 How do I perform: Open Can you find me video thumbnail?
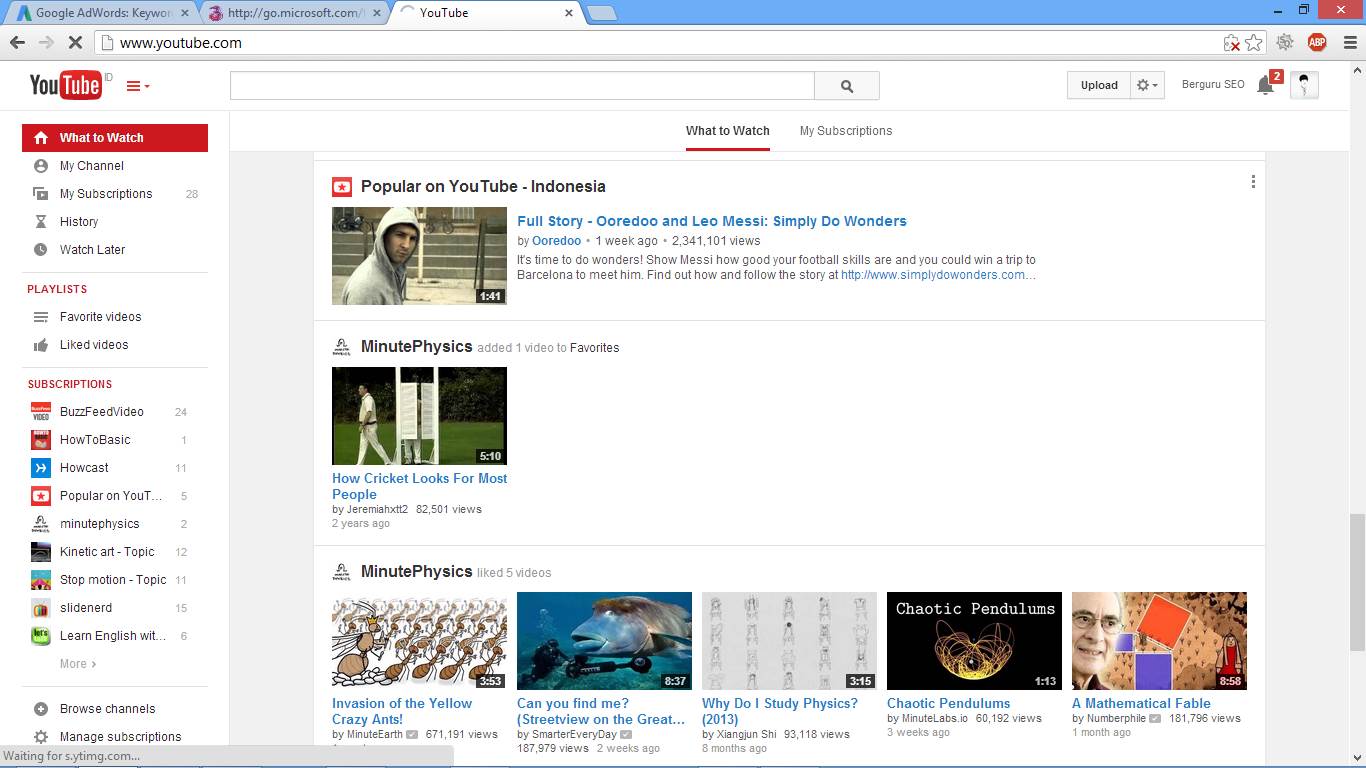click(x=604, y=641)
